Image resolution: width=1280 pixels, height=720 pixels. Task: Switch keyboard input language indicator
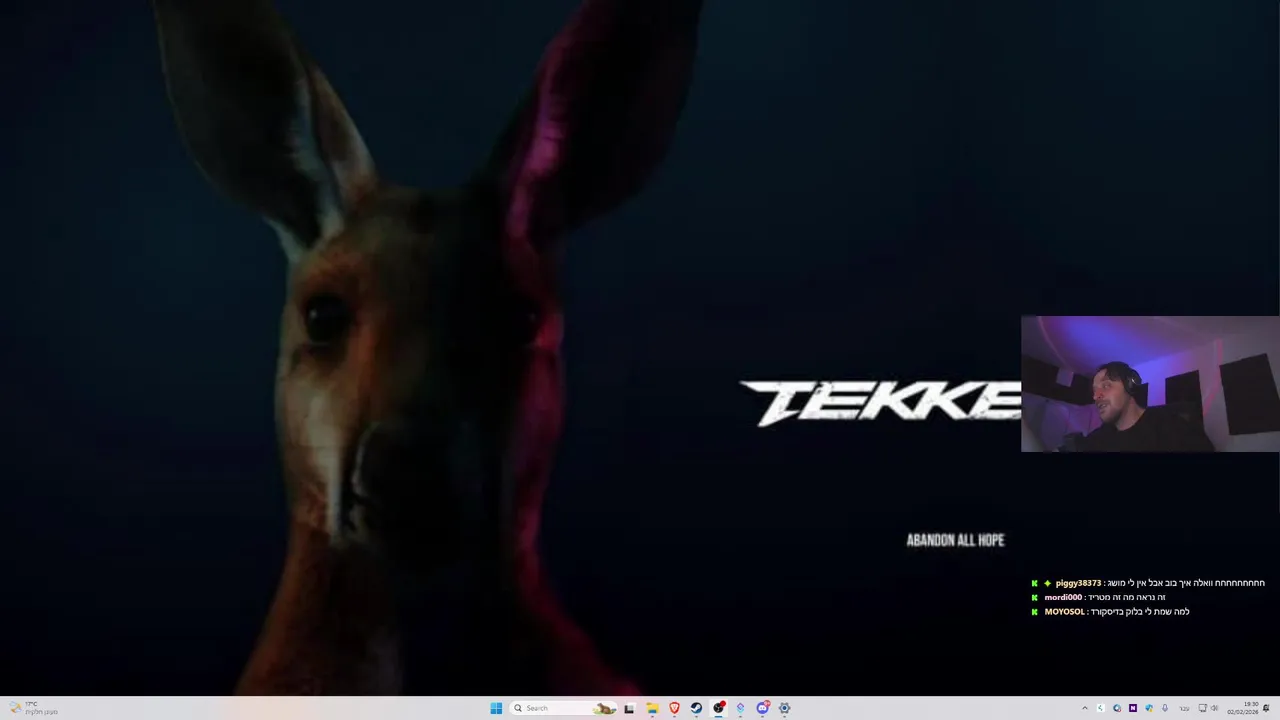(x=1184, y=708)
